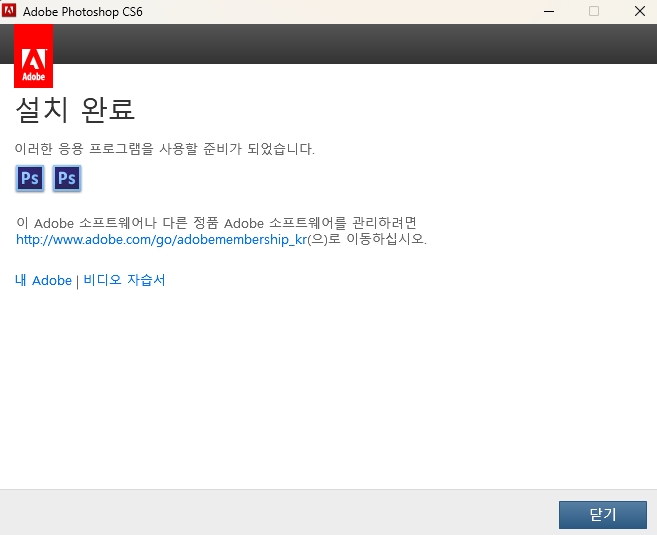Viewport: 657px width, 535px height.
Task: Click the title bar Adobe icon
Action: 9,11
